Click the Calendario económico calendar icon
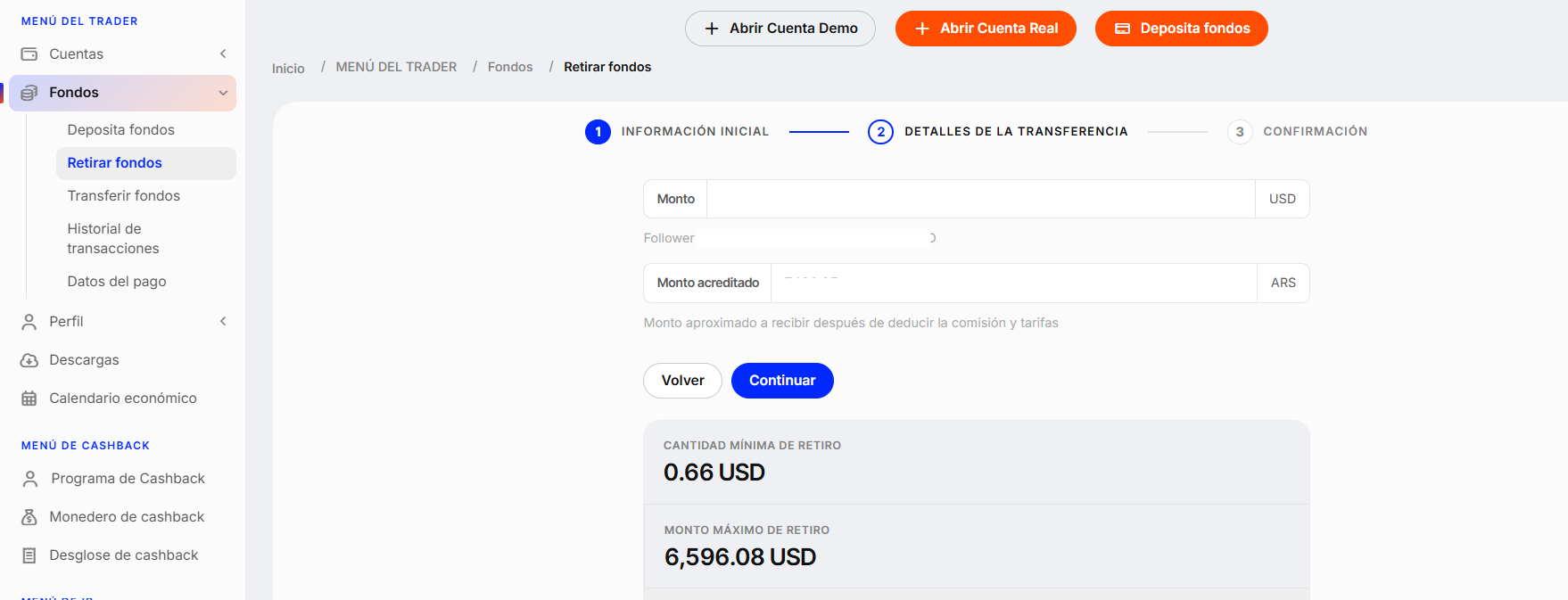Image resolution: width=1568 pixels, height=600 pixels. pyautogui.click(x=29, y=399)
